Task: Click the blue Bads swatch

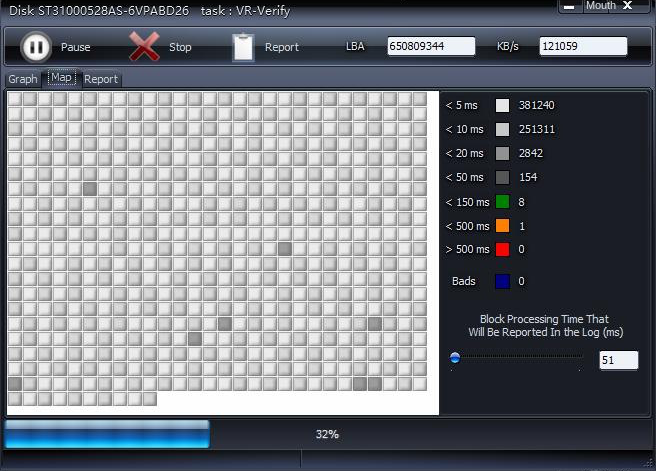Action: [x=502, y=282]
